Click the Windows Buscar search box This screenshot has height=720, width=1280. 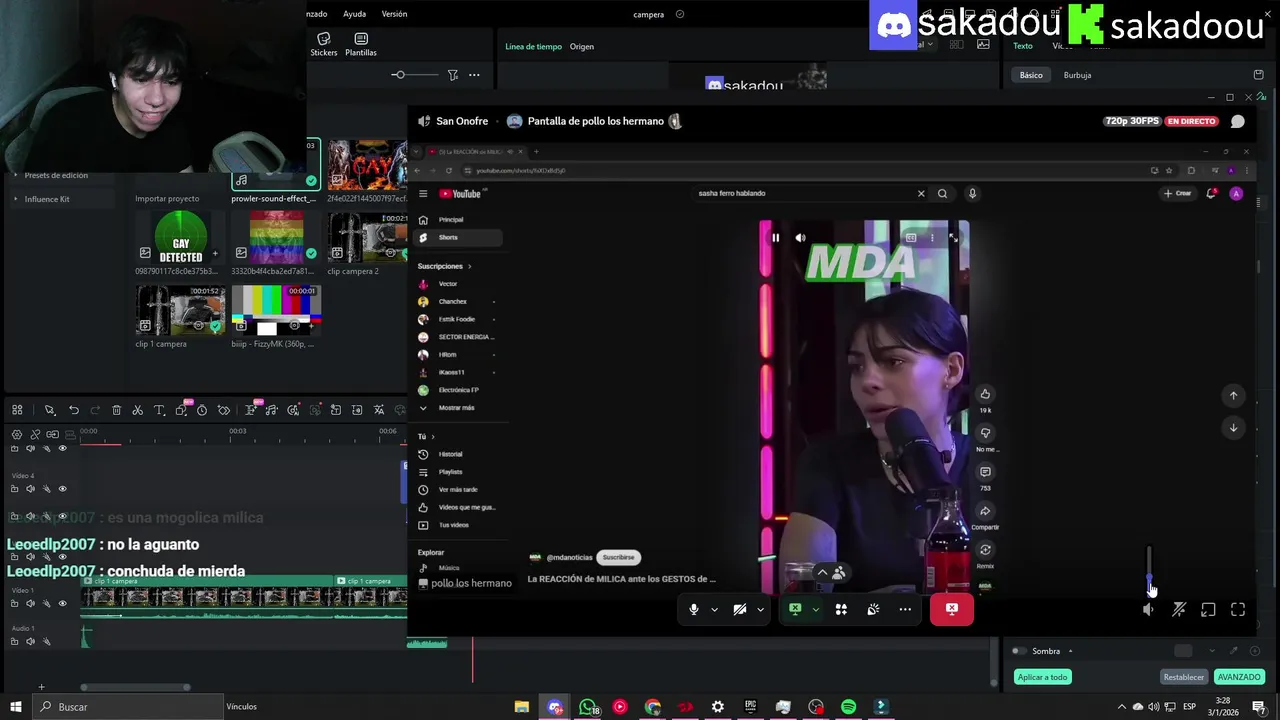coord(128,707)
